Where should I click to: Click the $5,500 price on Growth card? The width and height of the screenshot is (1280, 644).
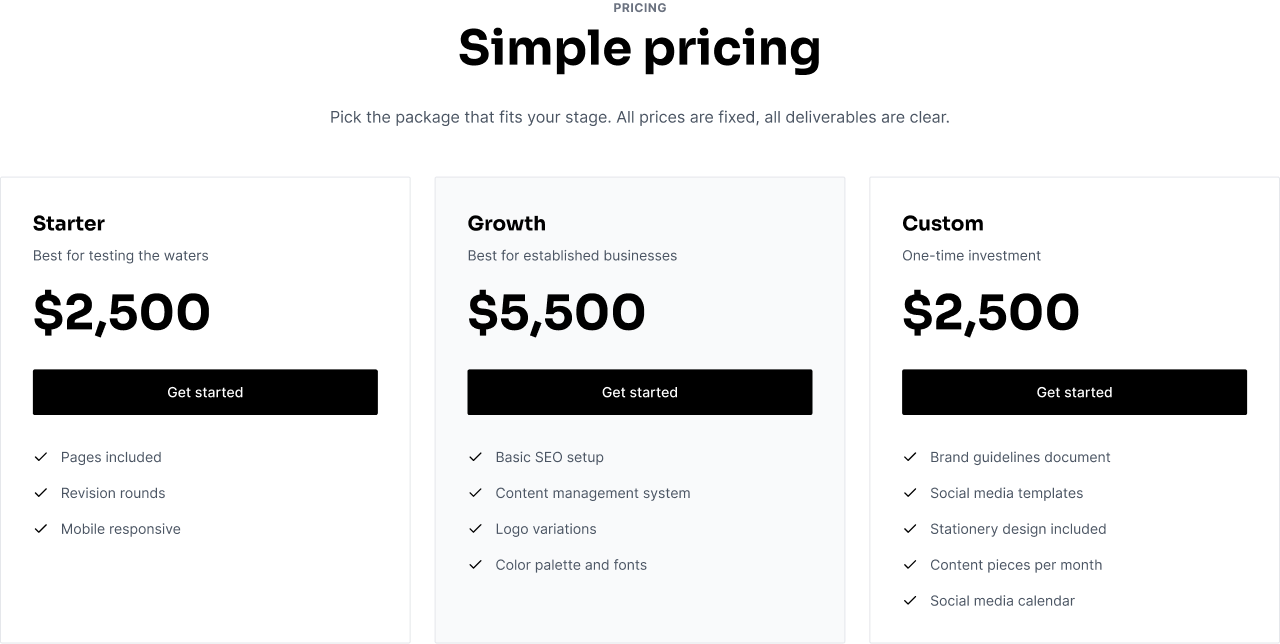pyautogui.click(x=557, y=312)
